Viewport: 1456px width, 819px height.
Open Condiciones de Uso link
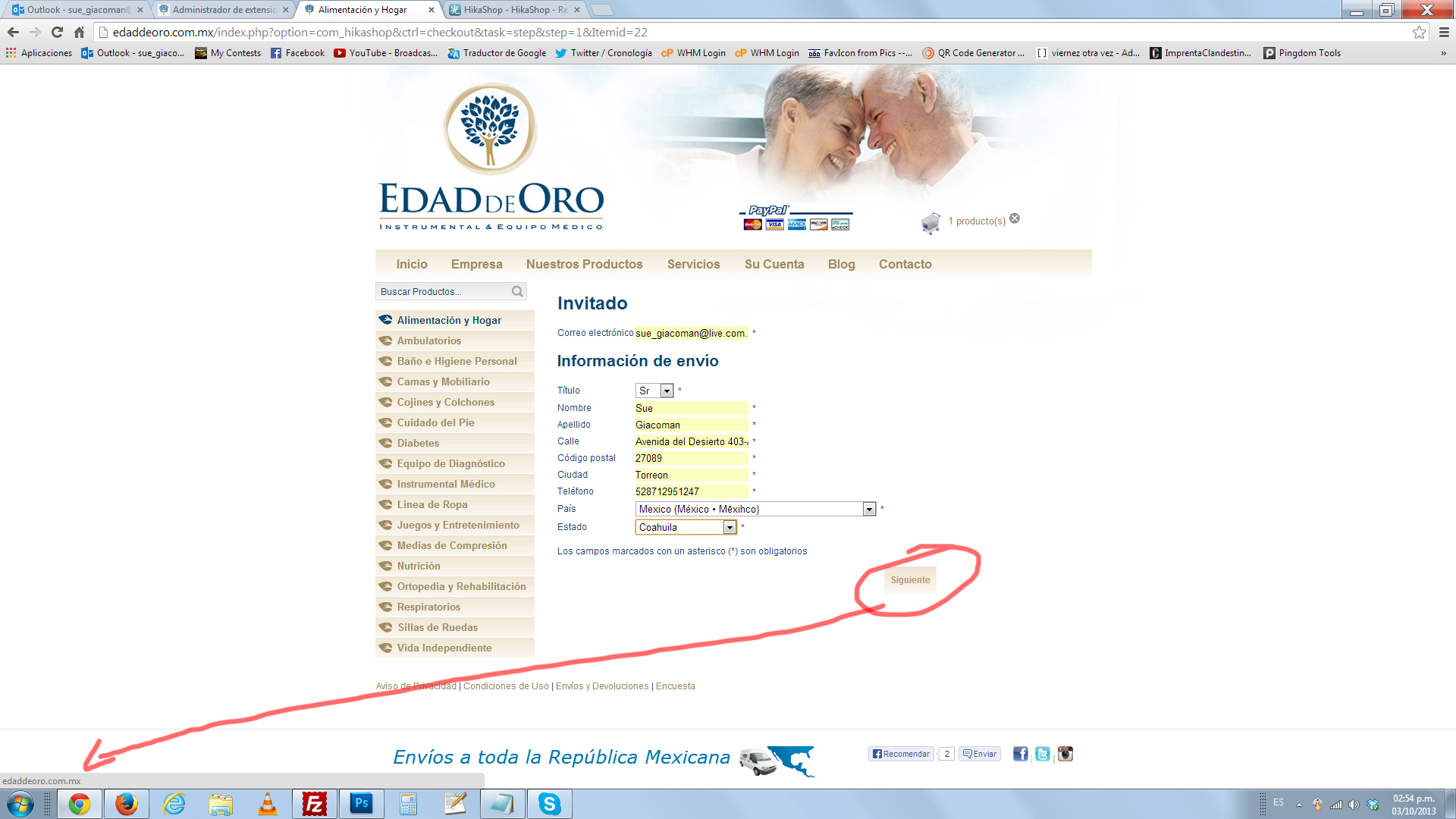pyautogui.click(x=506, y=686)
